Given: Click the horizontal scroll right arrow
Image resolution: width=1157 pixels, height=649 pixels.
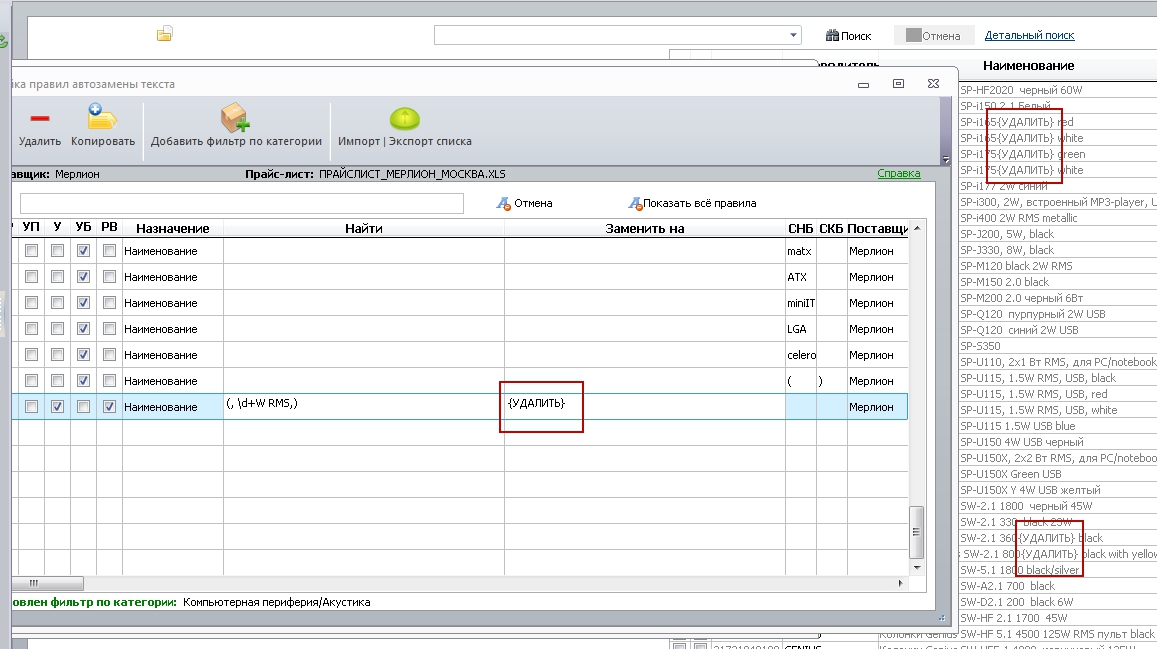Looking at the screenshot, I should click(900, 583).
